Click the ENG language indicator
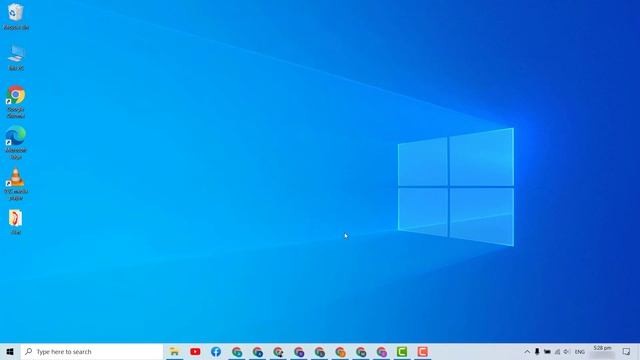 580,351
